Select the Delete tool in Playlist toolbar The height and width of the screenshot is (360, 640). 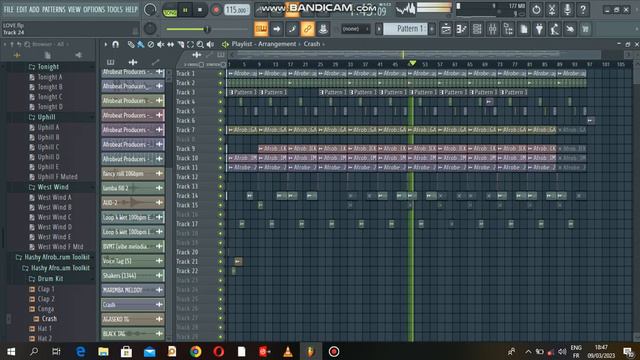pos(151,44)
